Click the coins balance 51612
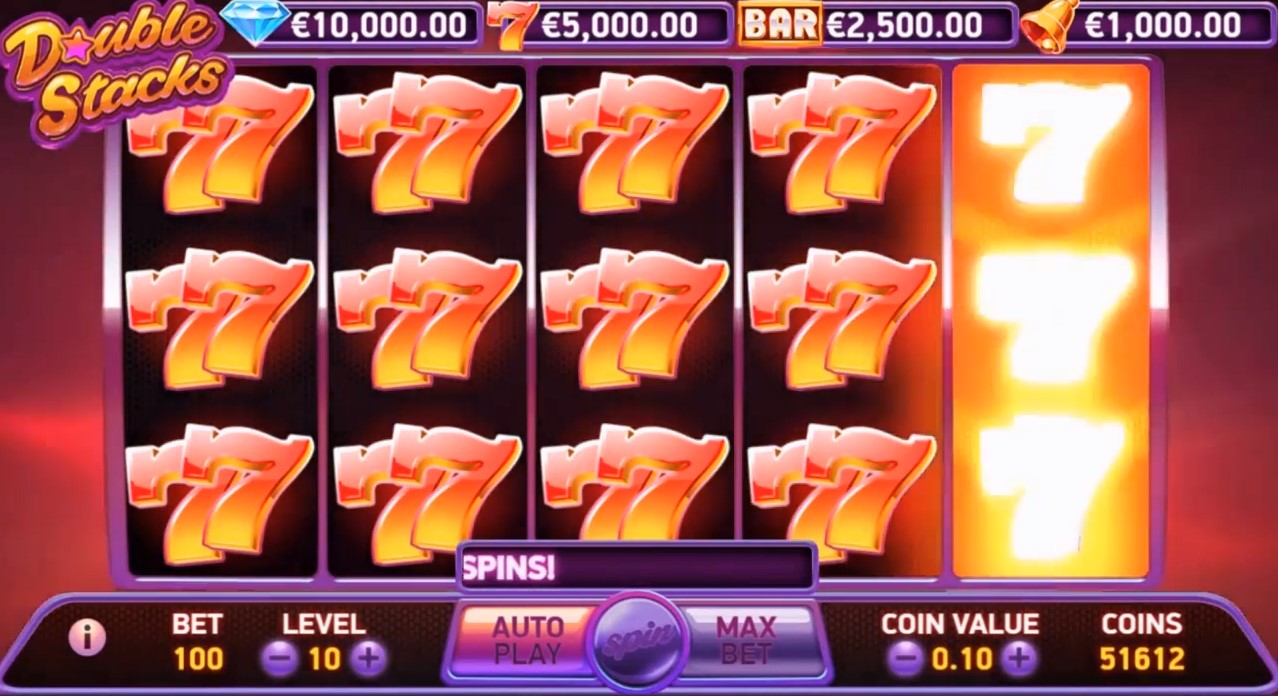 [1142, 658]
